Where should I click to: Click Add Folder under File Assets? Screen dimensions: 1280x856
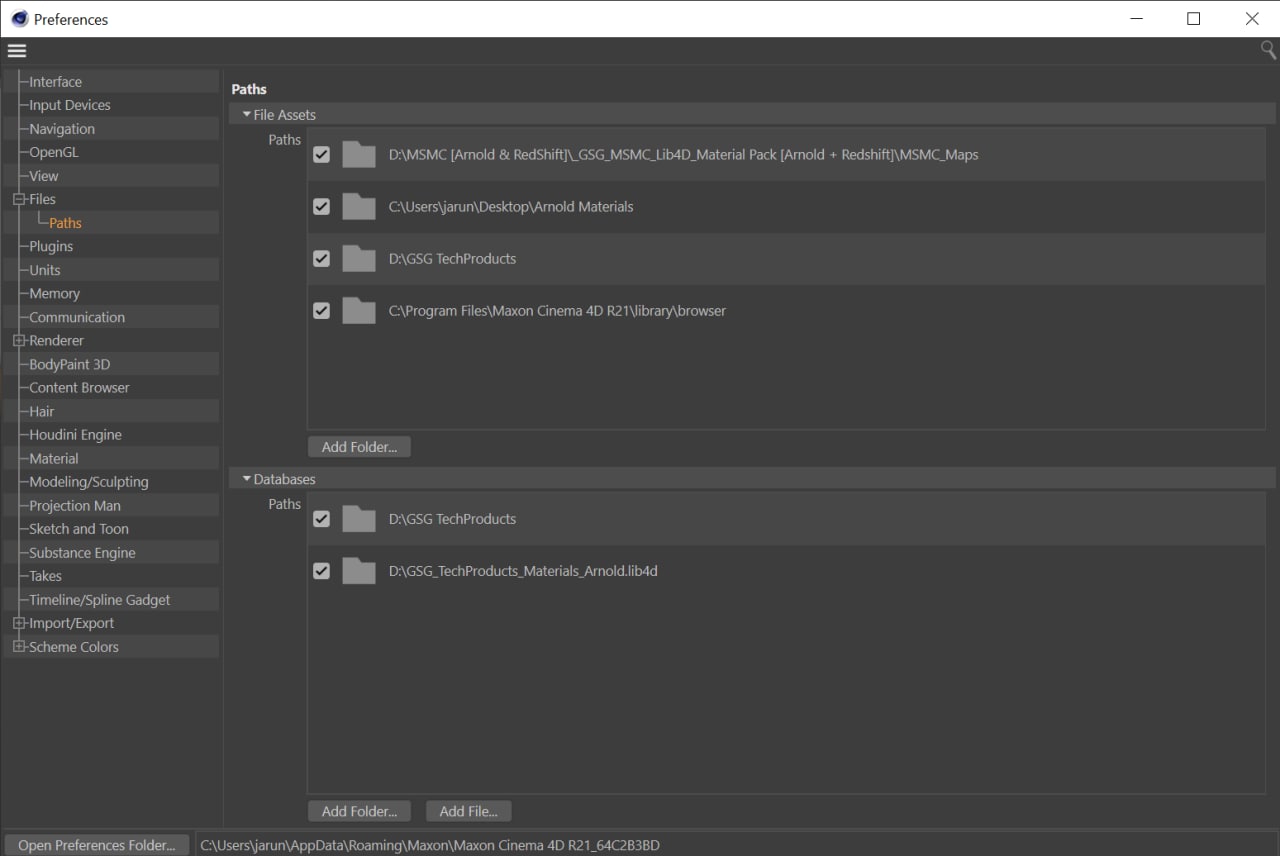coord(359,447)
